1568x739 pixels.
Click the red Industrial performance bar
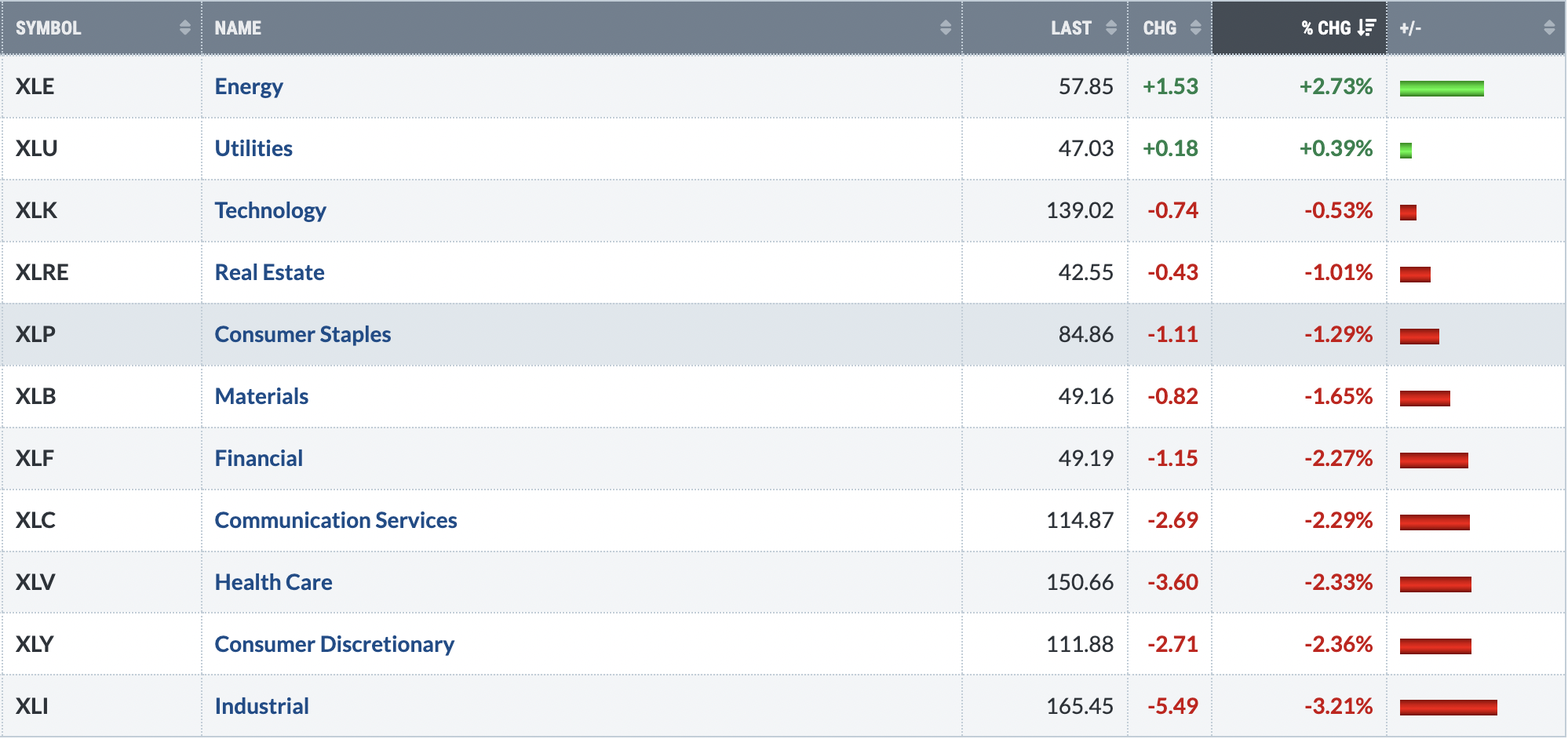click(1448, 708)
